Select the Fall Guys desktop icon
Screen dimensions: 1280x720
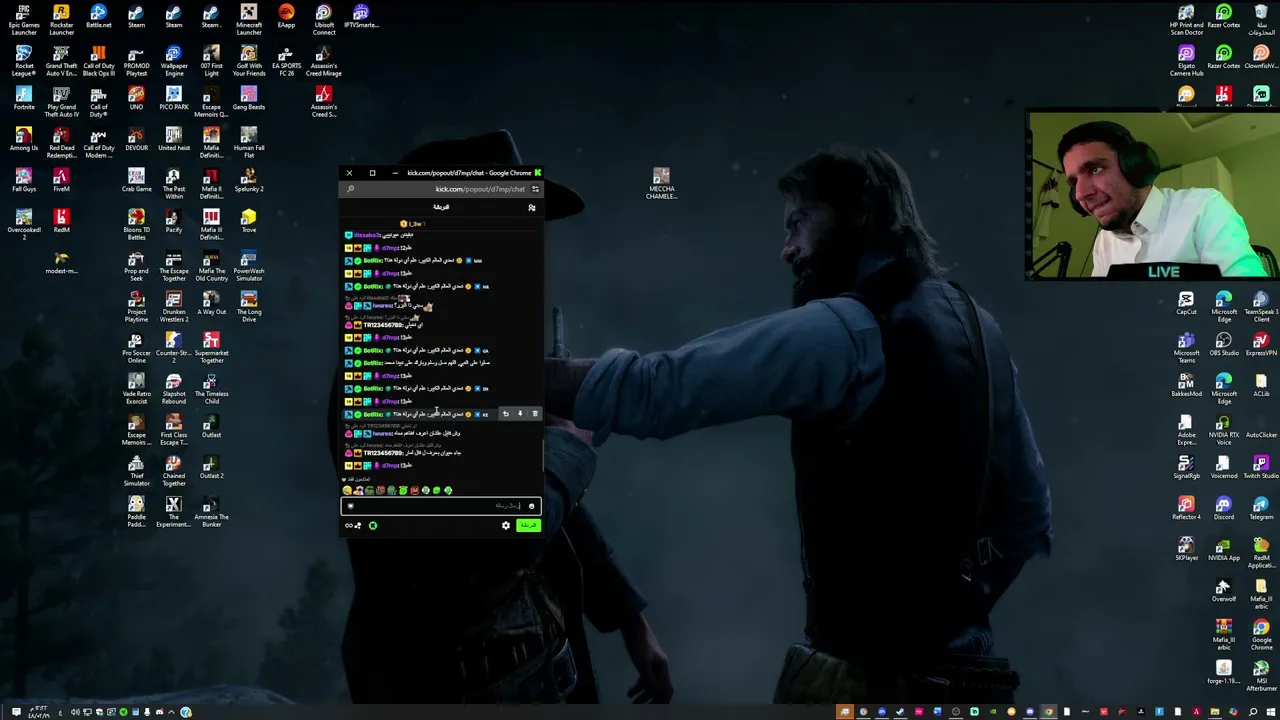click(x=24, y=180)
